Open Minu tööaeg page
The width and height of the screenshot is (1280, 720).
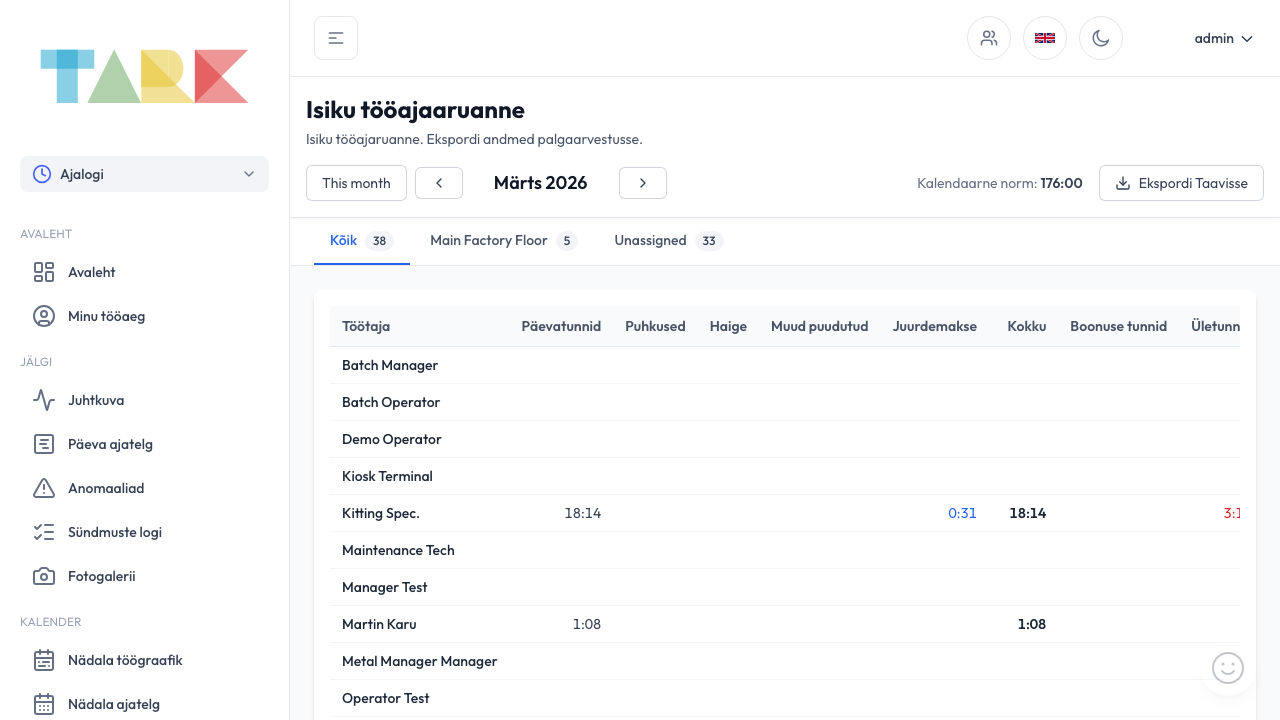point(106,316)
